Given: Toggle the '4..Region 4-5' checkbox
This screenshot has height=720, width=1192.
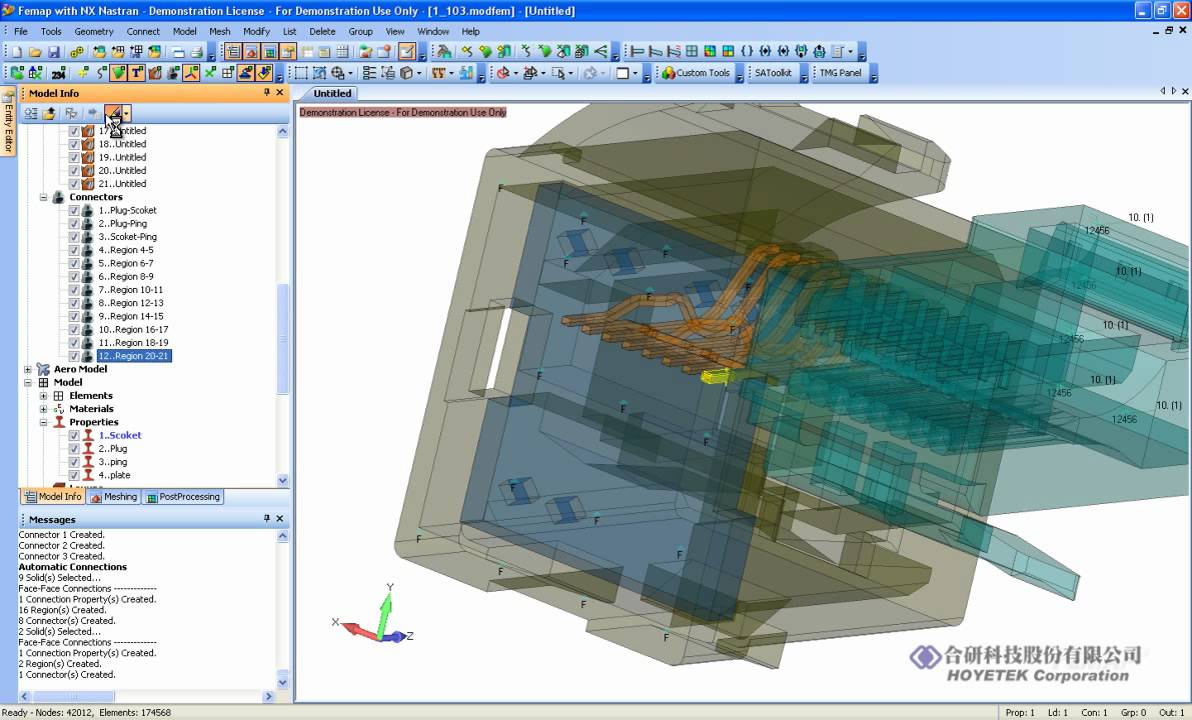Looking at the screenshot, I should [74, 250].
